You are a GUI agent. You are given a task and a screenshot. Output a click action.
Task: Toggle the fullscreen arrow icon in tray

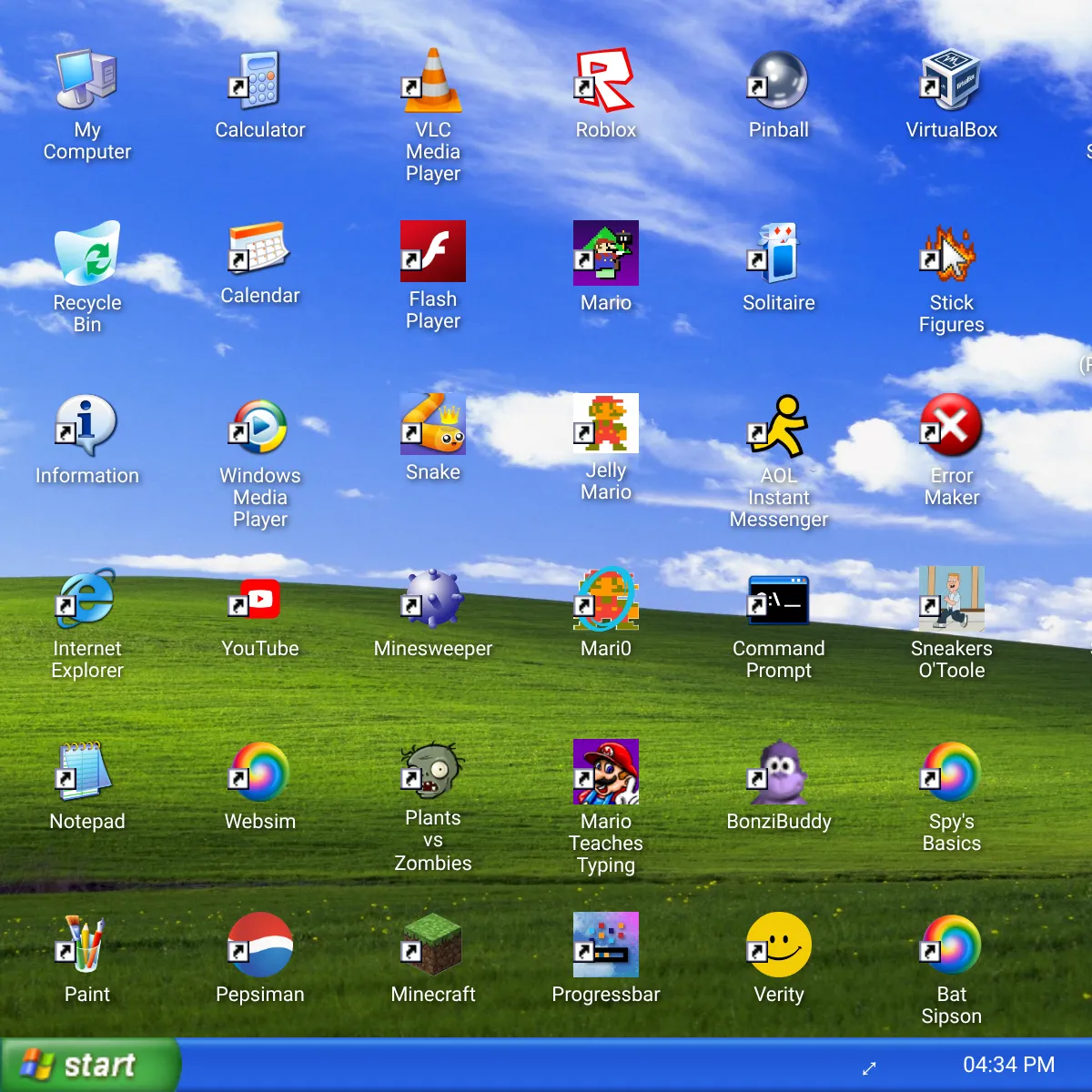[869, 1068]
